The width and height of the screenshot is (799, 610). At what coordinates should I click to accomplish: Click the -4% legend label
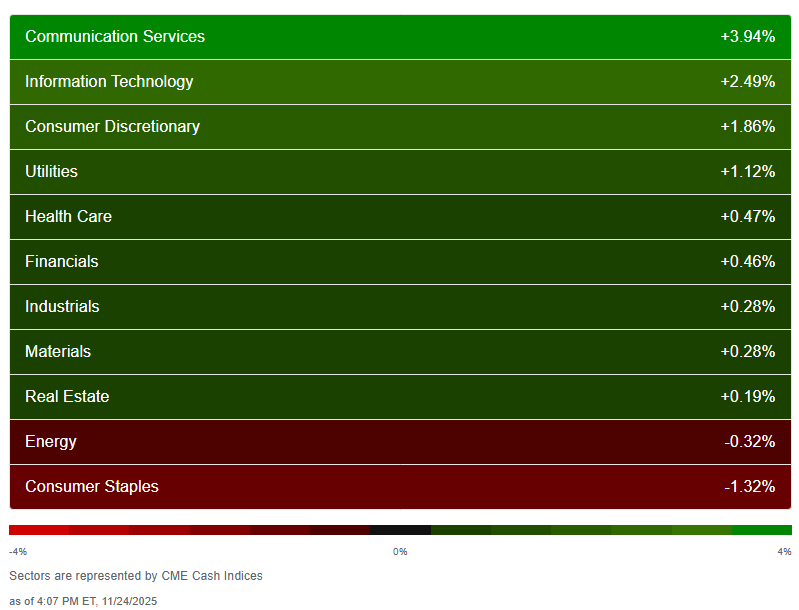(18, 552)
